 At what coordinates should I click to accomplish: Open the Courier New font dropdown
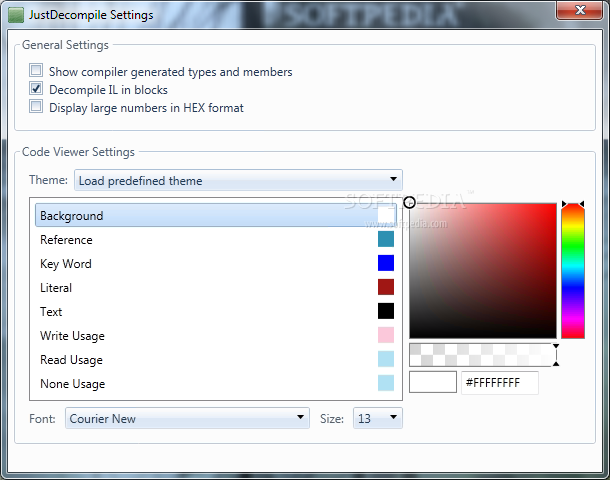coord(187,418)
